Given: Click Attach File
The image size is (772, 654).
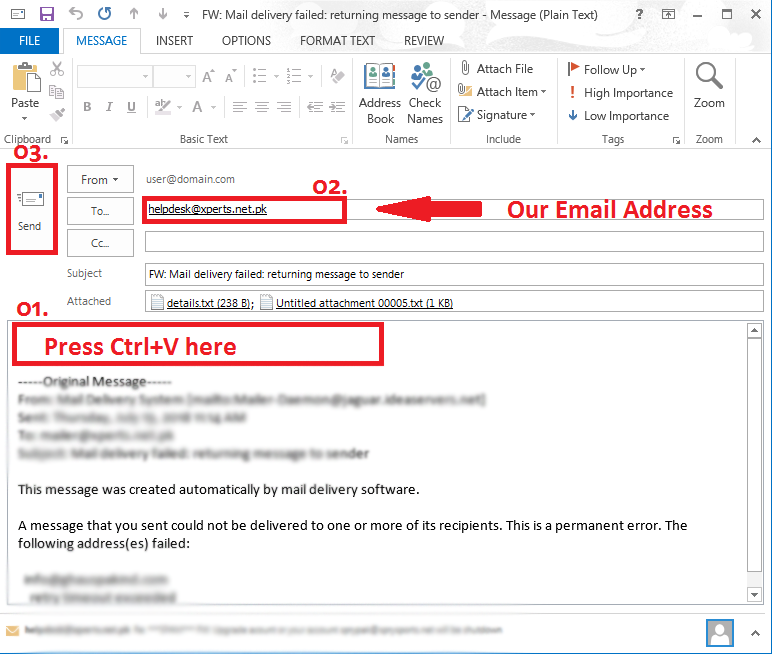Looking at the screenshot, I should click(x=496, y=68).
